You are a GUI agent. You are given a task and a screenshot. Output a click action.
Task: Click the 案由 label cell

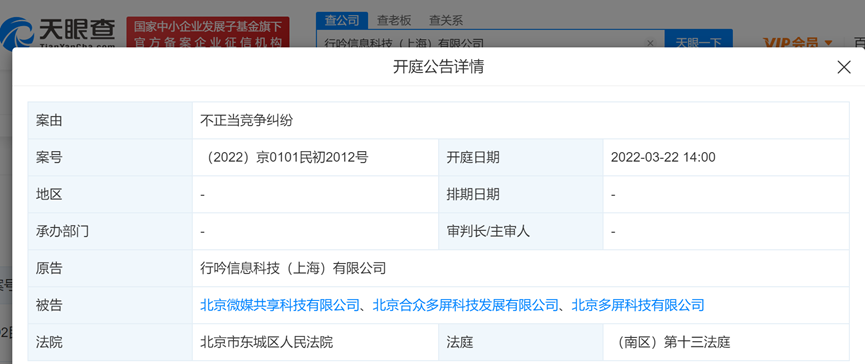tap(110, 120)
